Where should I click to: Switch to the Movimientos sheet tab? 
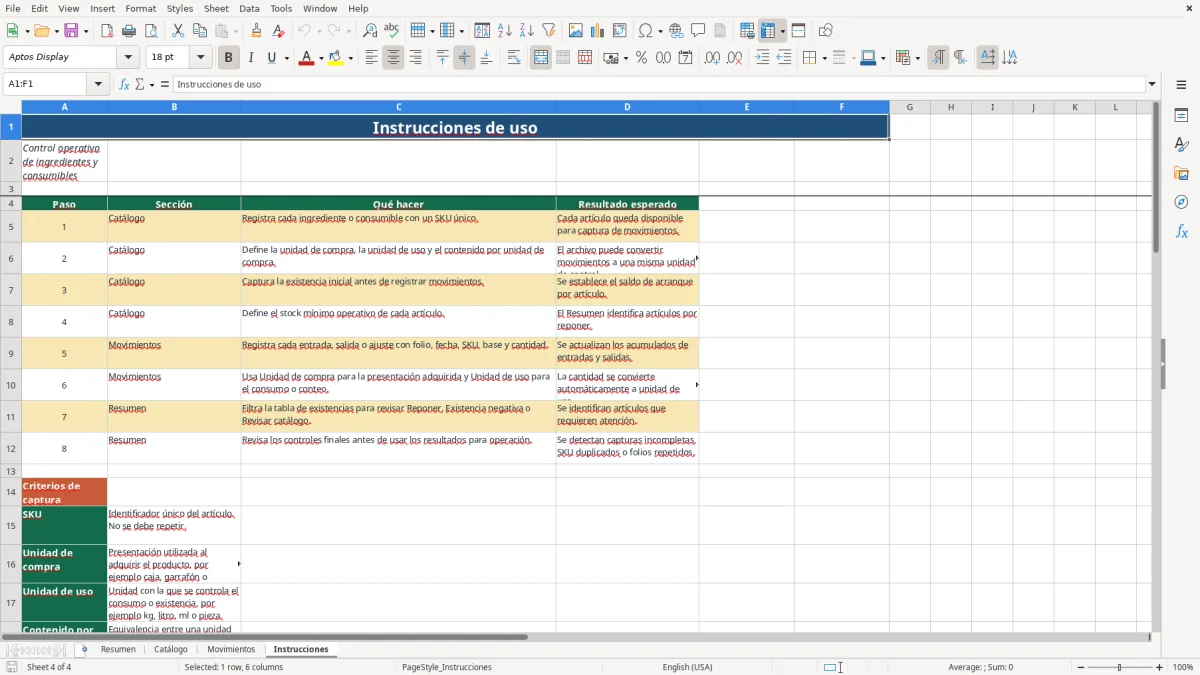(x=231, y=649)
